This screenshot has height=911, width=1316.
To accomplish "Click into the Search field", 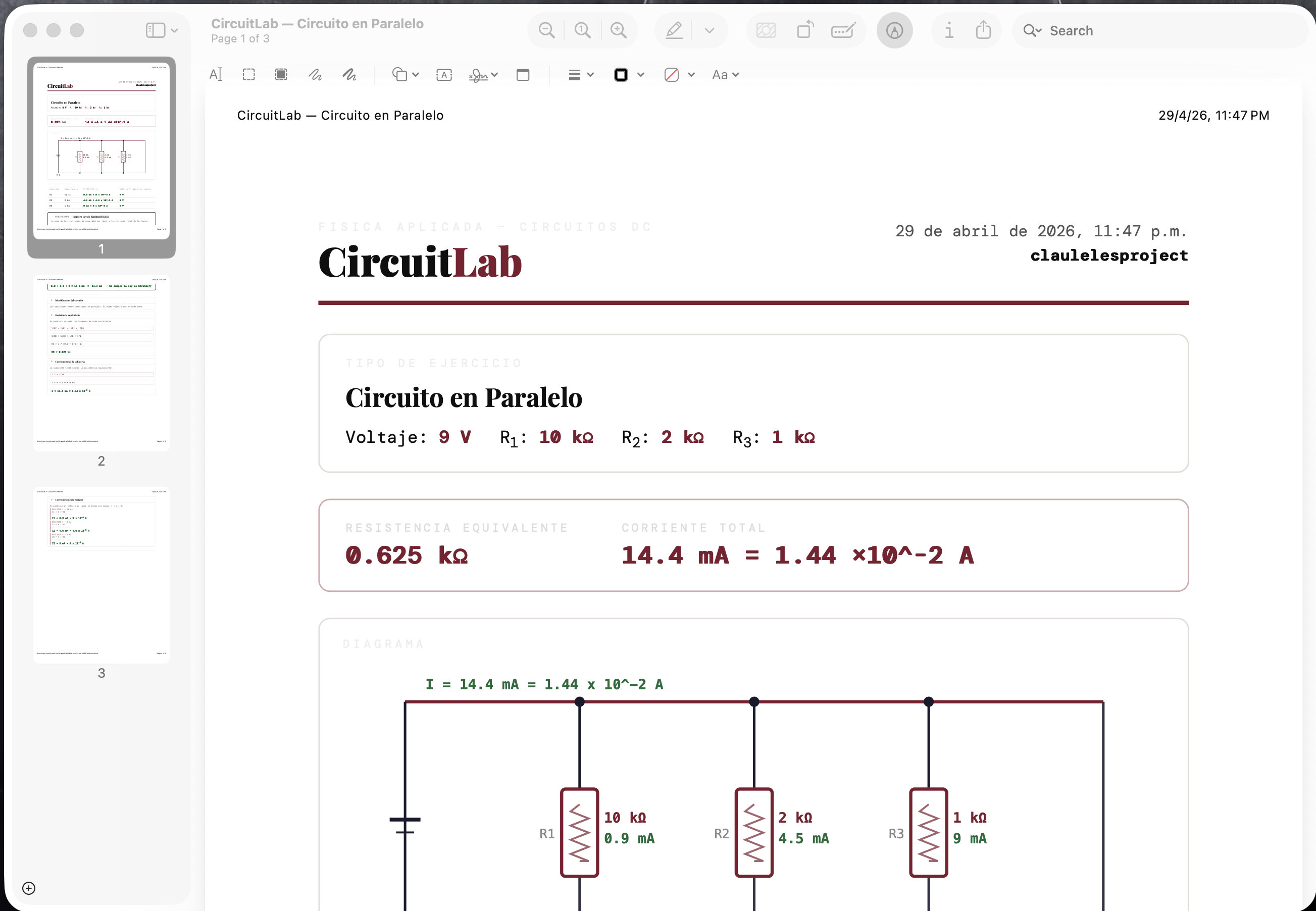I will click(1160, 31).
